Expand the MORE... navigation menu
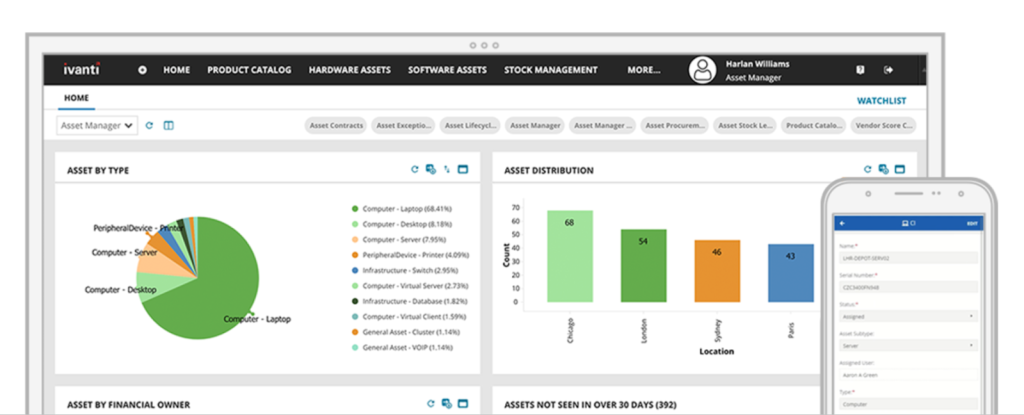 tap(644, 70)
